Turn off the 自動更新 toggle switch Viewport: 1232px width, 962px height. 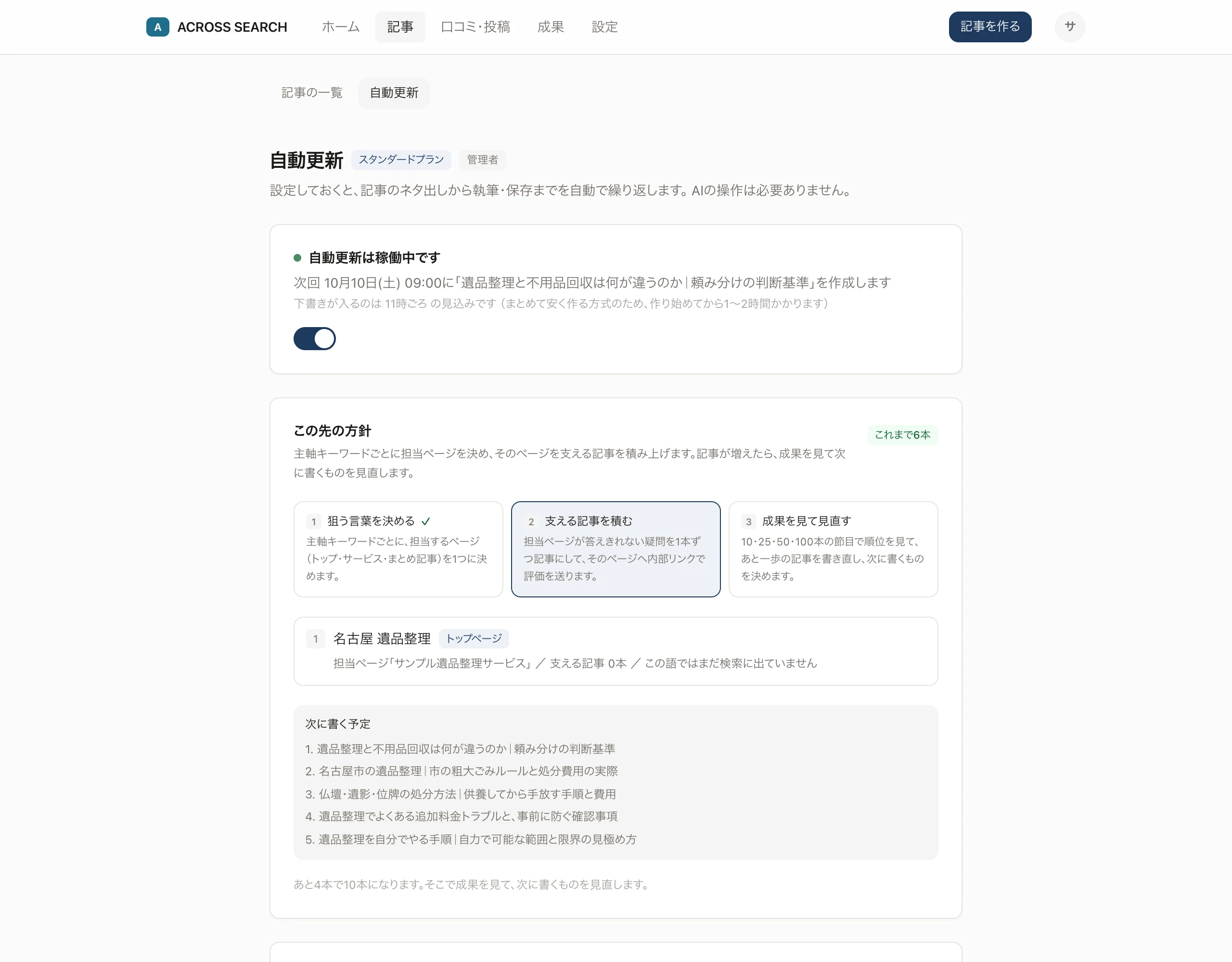[314, 338]
